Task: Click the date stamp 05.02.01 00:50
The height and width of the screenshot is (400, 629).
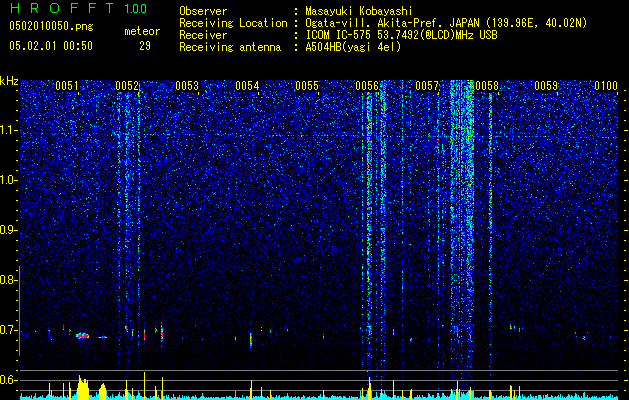Action: pyautogui.click(x=51, y=46)
